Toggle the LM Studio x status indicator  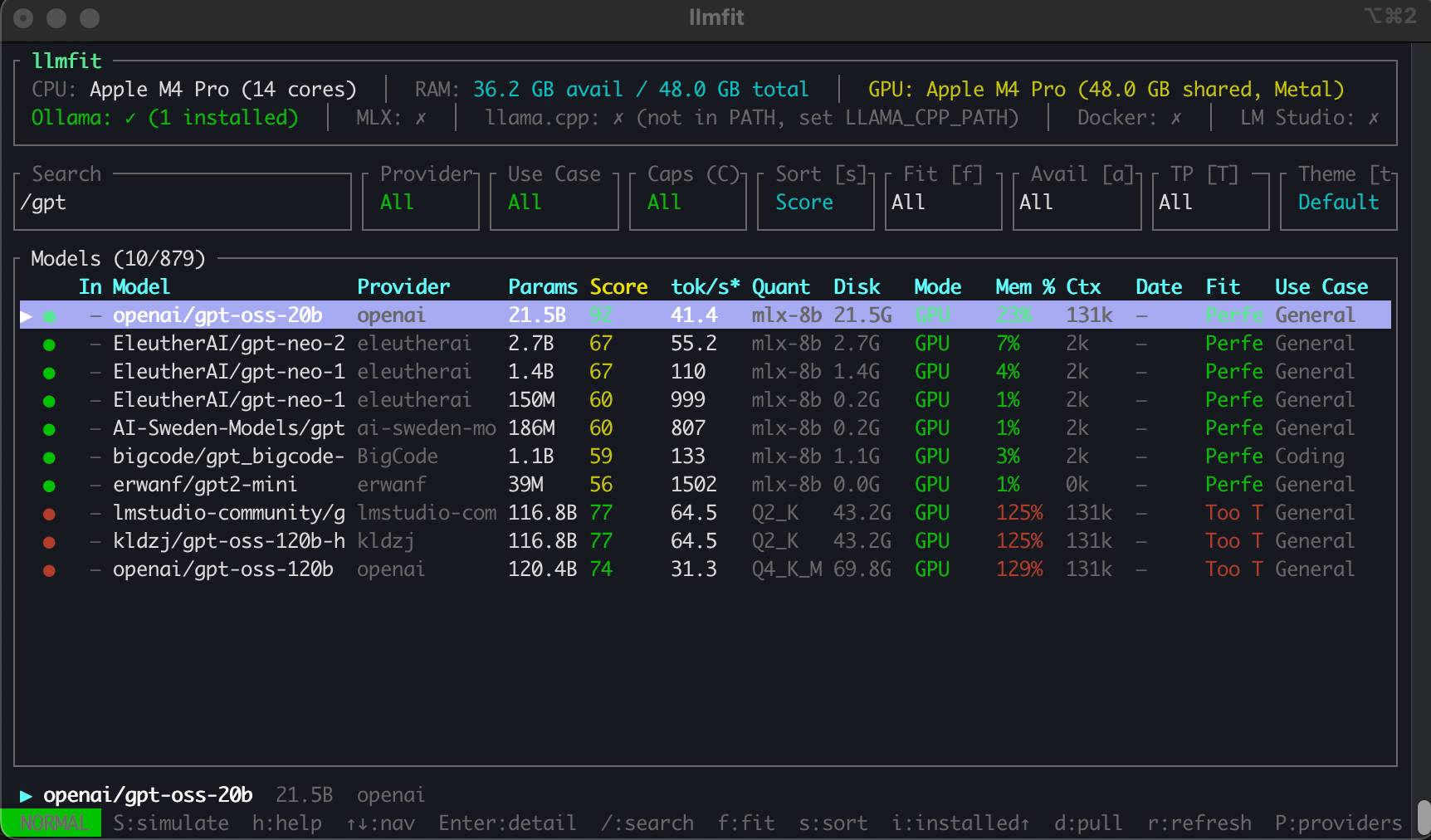pyautogui.click(x=1374, y=118)
